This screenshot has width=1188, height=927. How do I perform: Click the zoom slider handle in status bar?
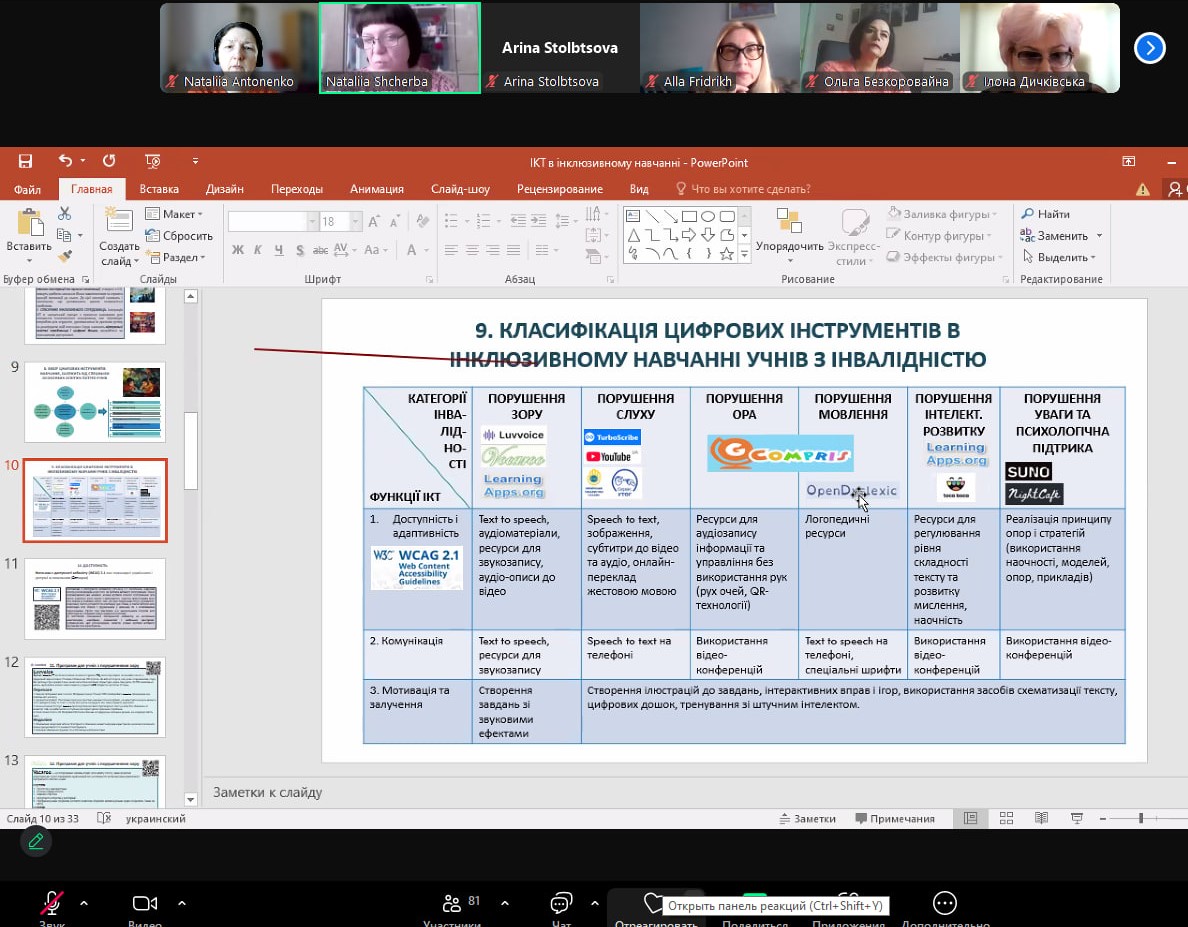tap(1140, 818)
